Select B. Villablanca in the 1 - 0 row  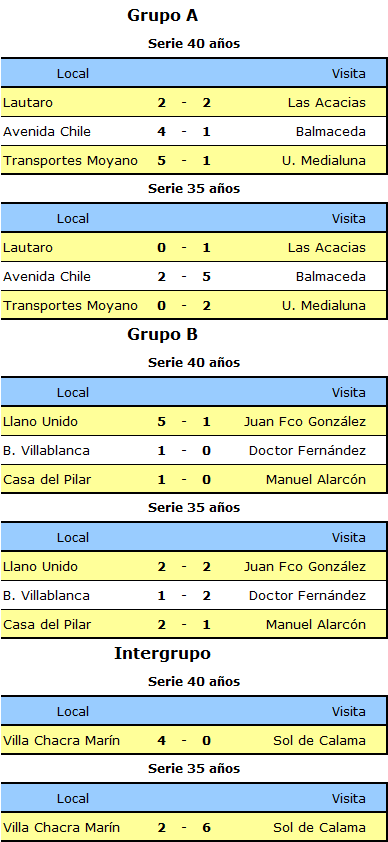pos(46,451)
